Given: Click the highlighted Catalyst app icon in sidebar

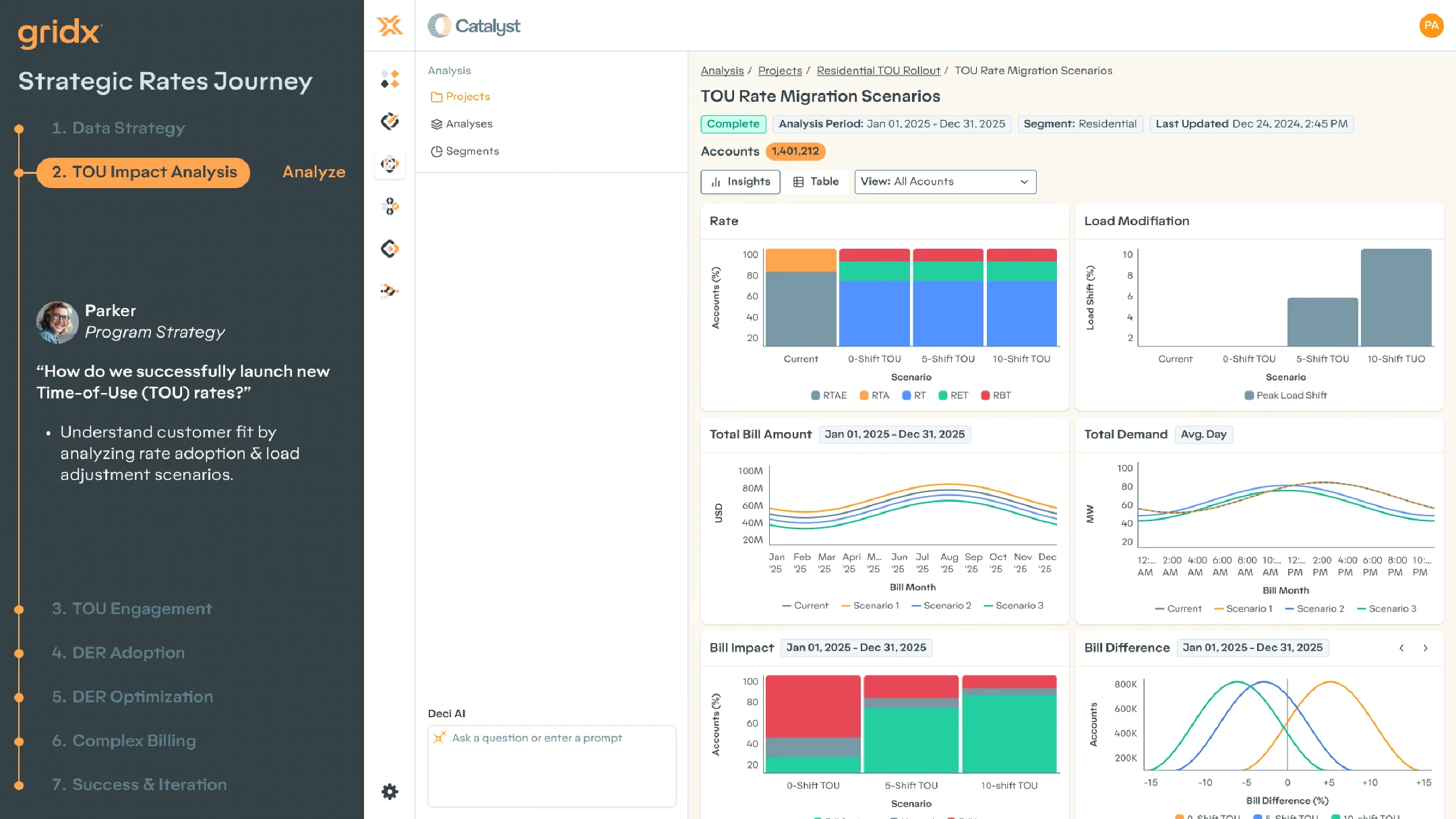Looking at the screenshot, I should (x=390, y=164).
